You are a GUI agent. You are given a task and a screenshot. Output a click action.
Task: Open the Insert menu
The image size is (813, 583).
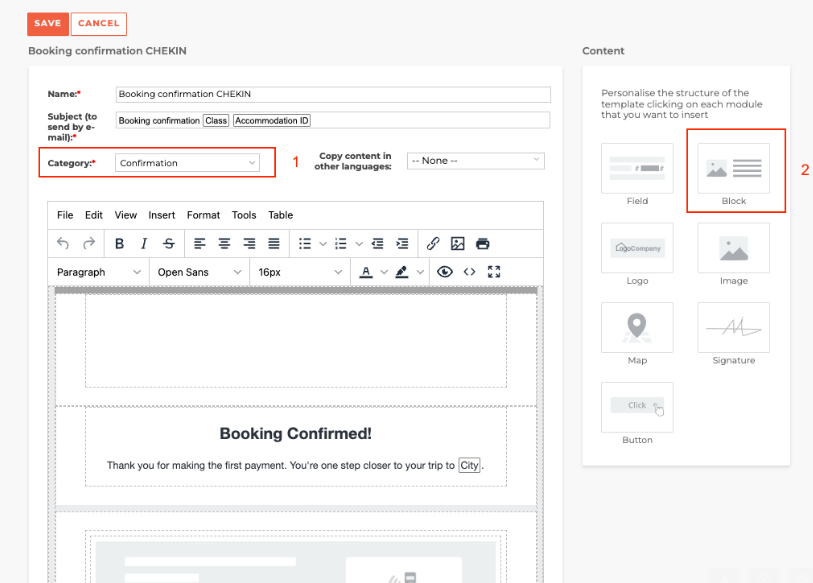(x=162, y=215)
